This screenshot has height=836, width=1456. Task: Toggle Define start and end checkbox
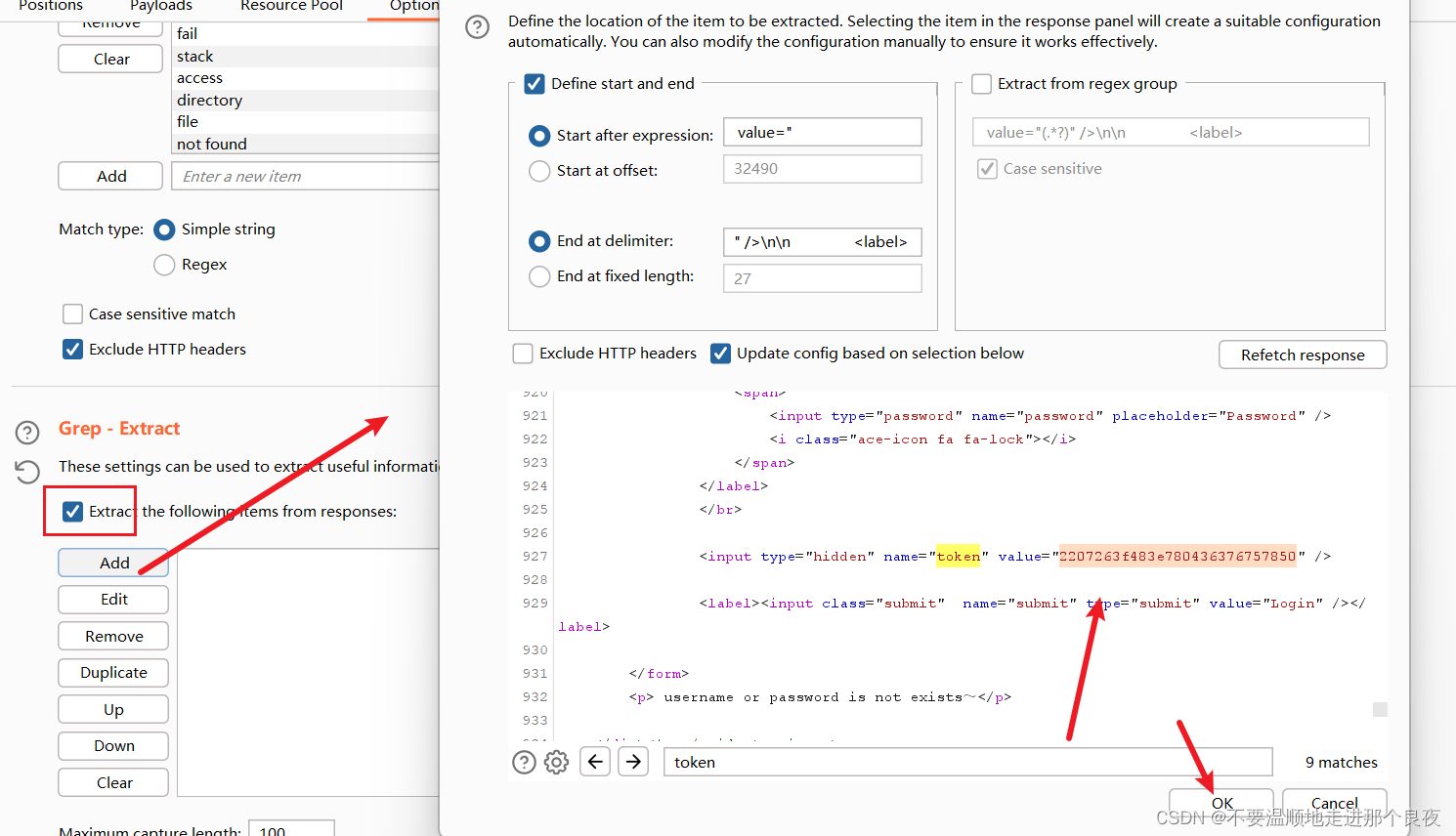click(535, 84)
